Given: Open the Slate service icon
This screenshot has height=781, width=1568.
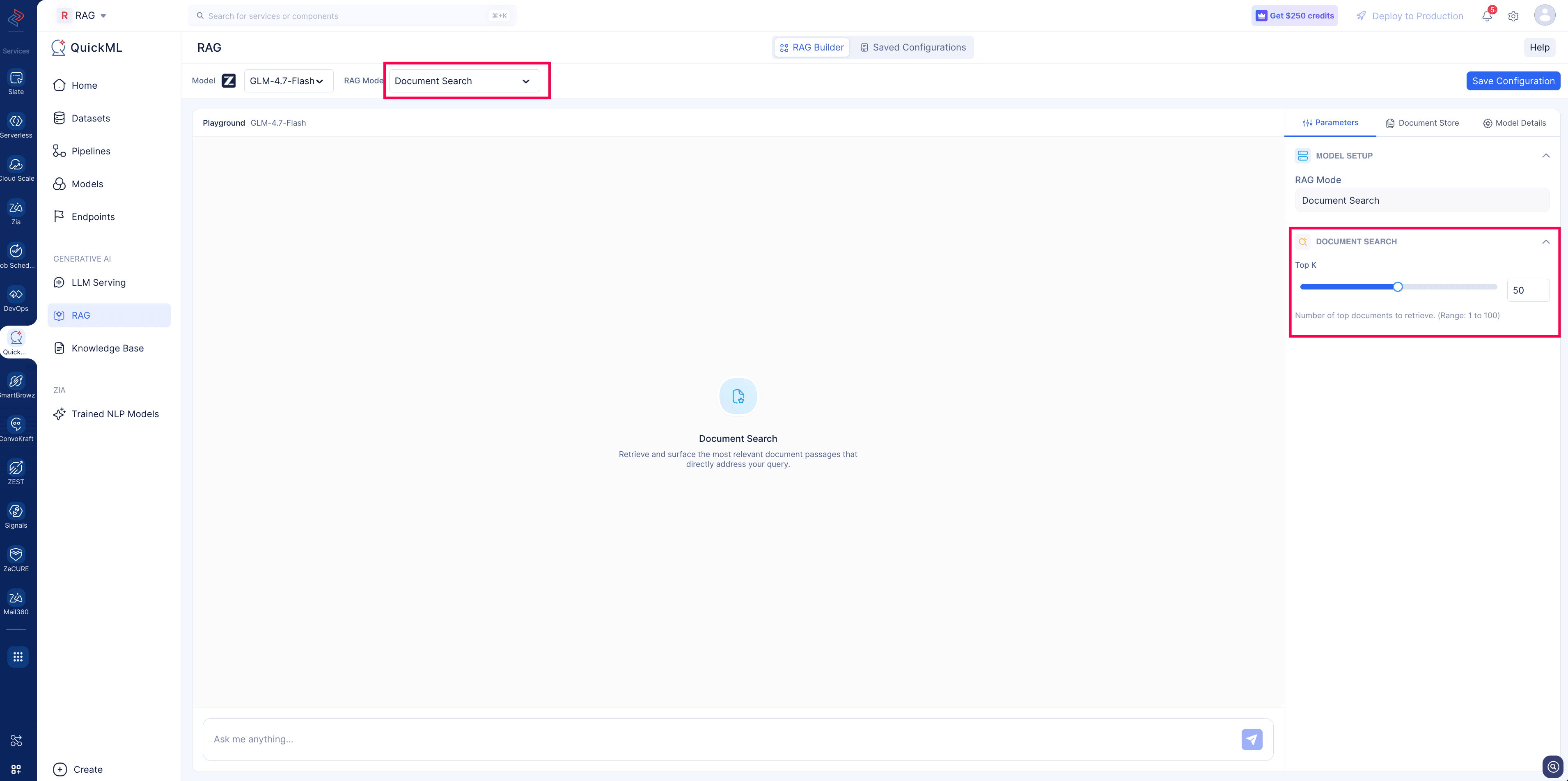Looking at the screenshot, I should 16,78.
